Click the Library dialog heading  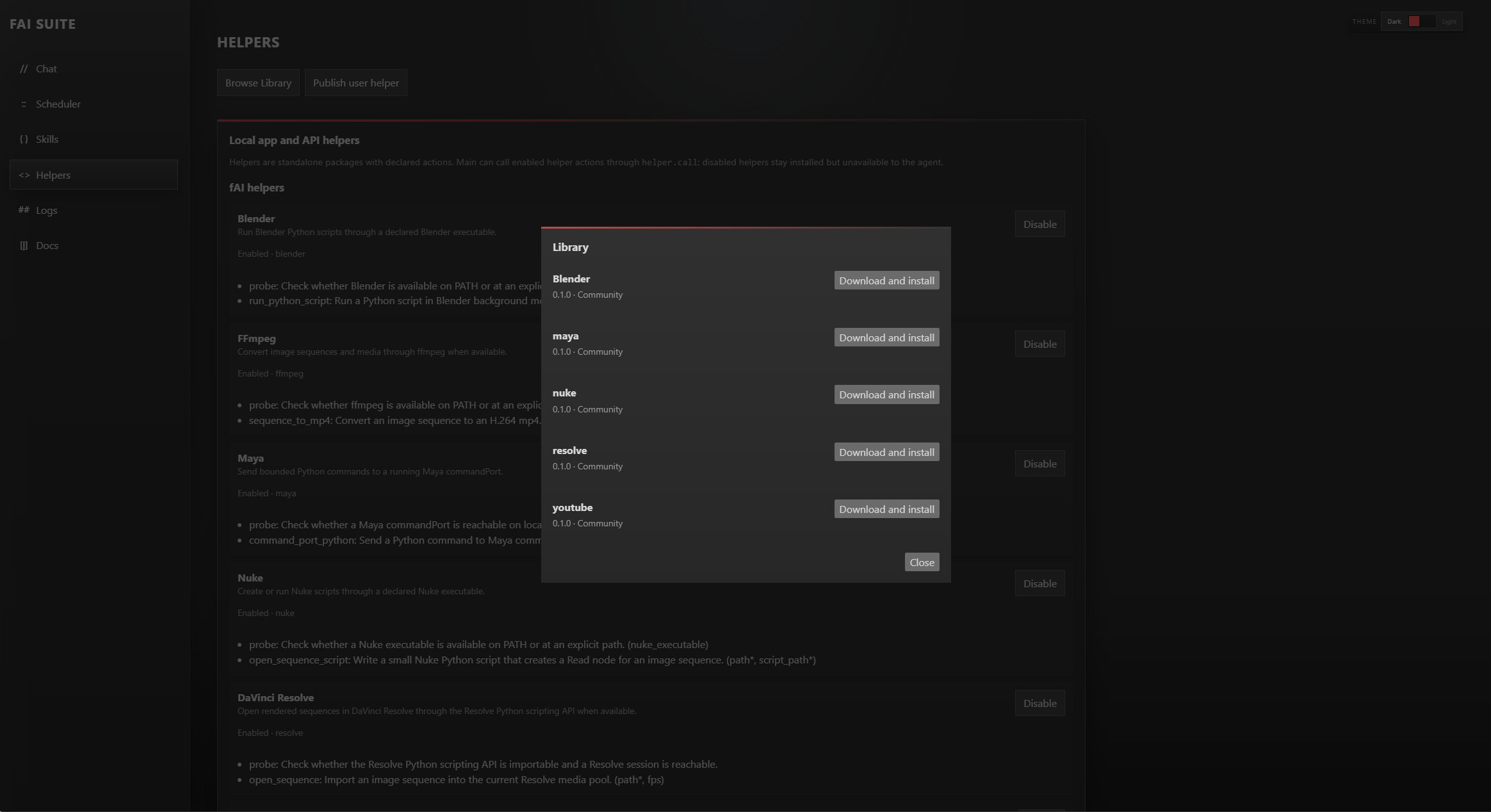571,247
